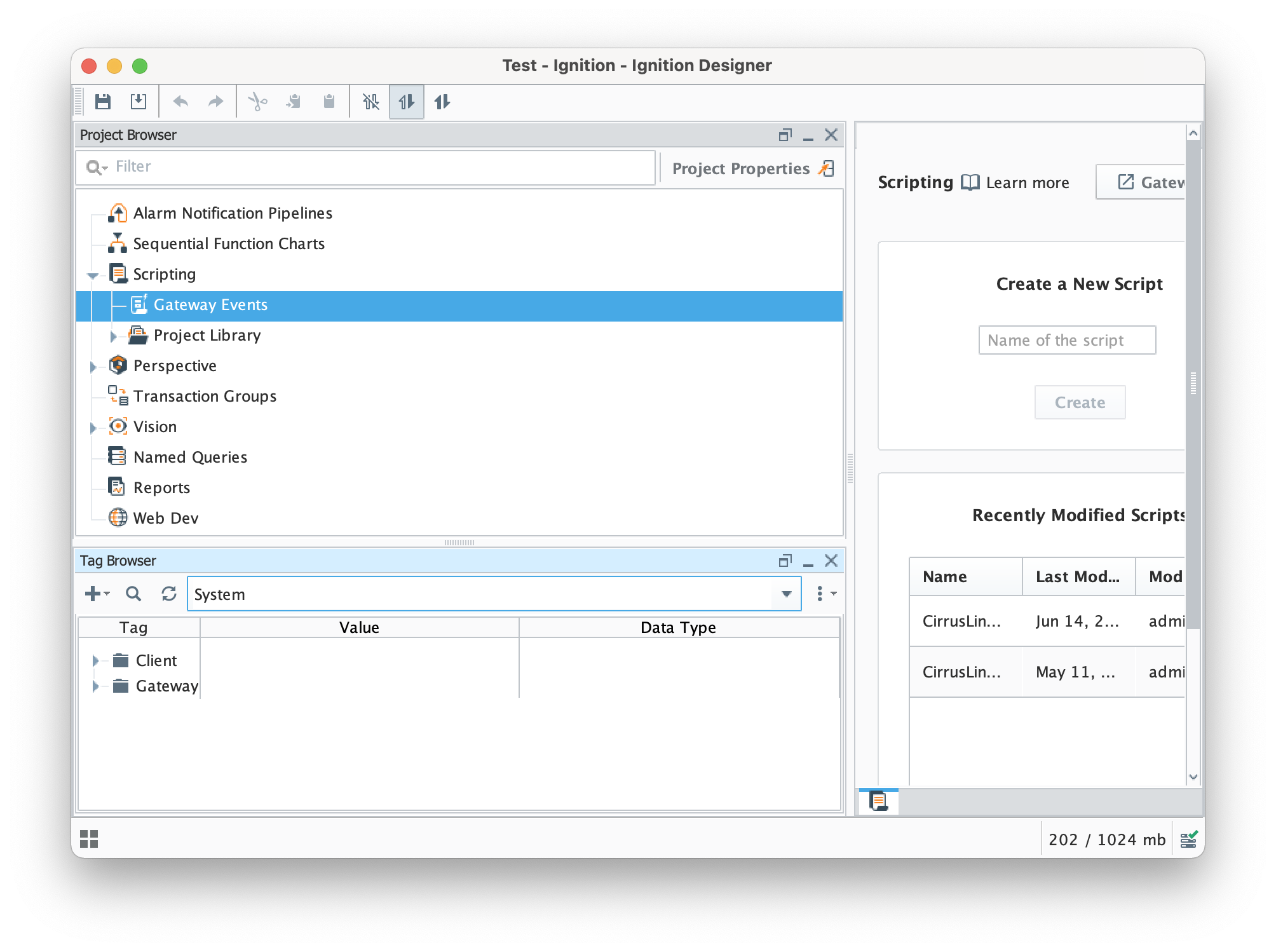Expand the Perspective tree node
1276x952 pixels.
point(93,367)
